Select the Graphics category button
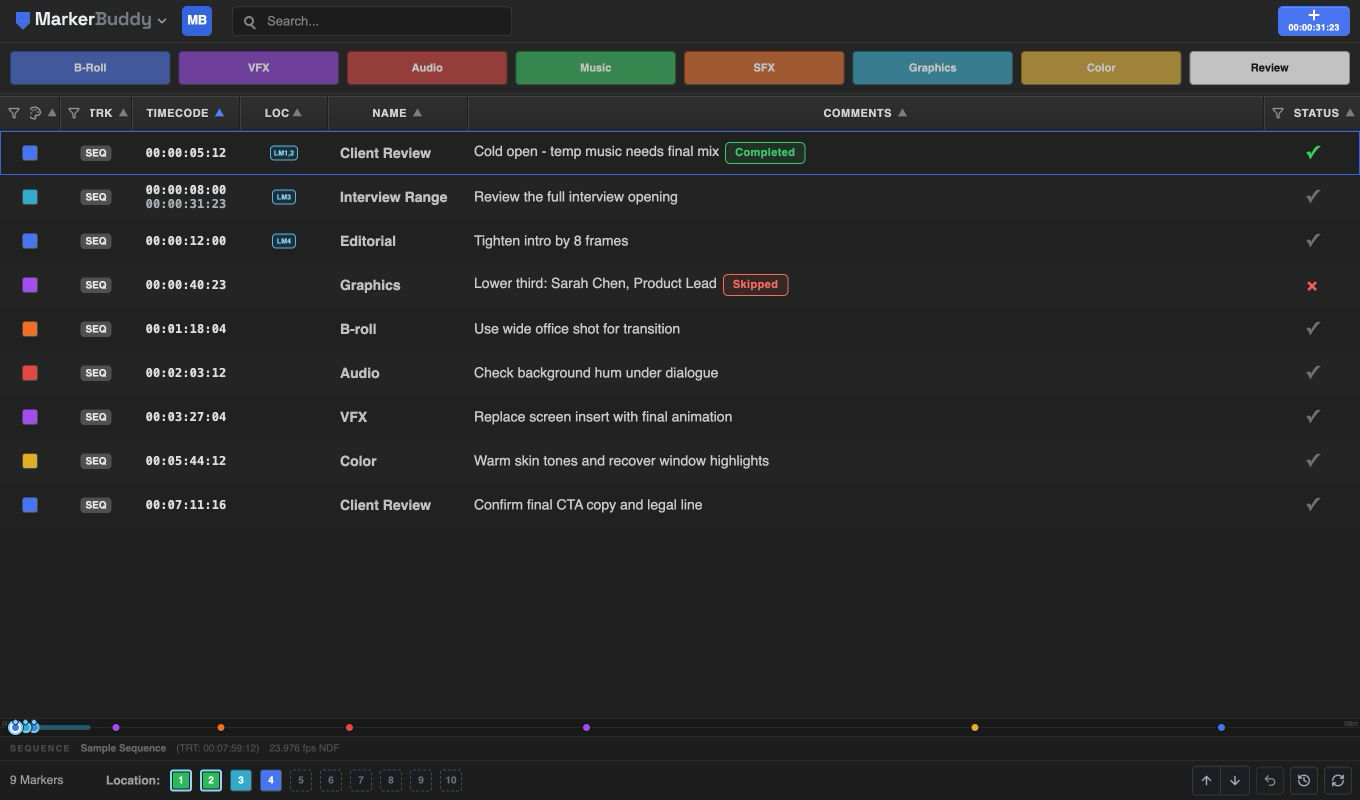Image resolution: width=1360 pixels, height=800 pixels. point(932,68)
